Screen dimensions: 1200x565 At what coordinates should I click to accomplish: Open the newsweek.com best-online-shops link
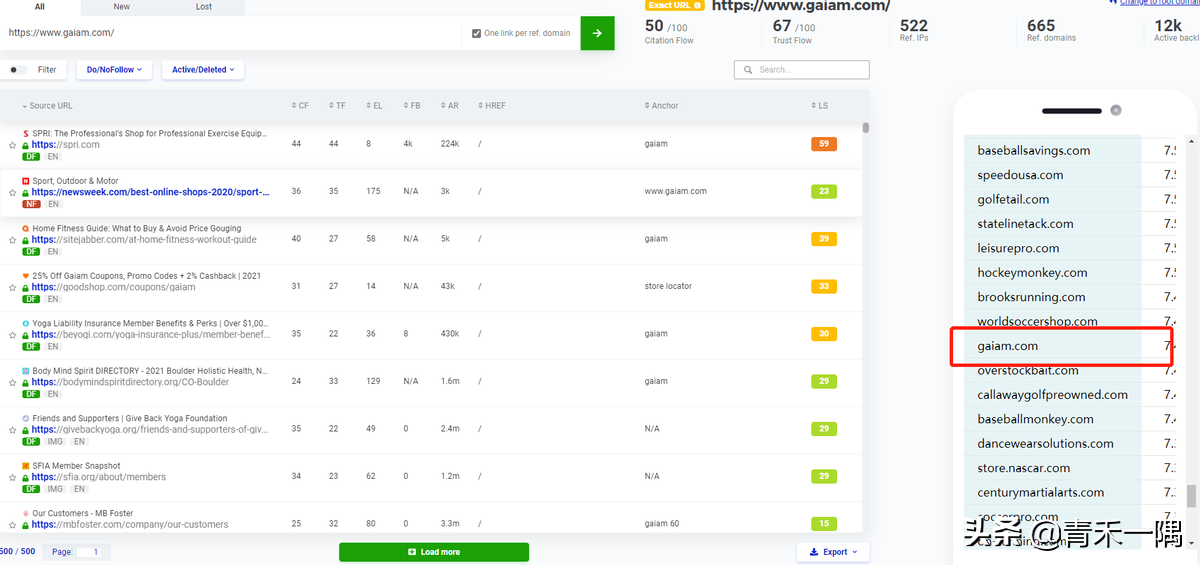150,192
